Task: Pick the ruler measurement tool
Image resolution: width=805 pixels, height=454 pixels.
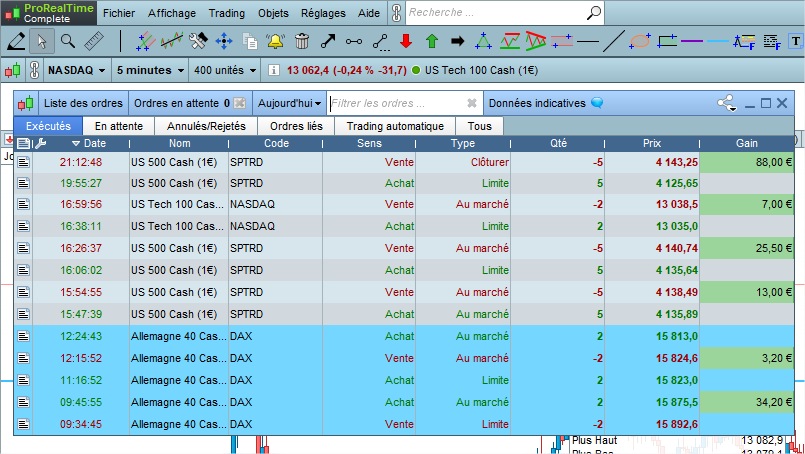Action: (x=94, y=41)
